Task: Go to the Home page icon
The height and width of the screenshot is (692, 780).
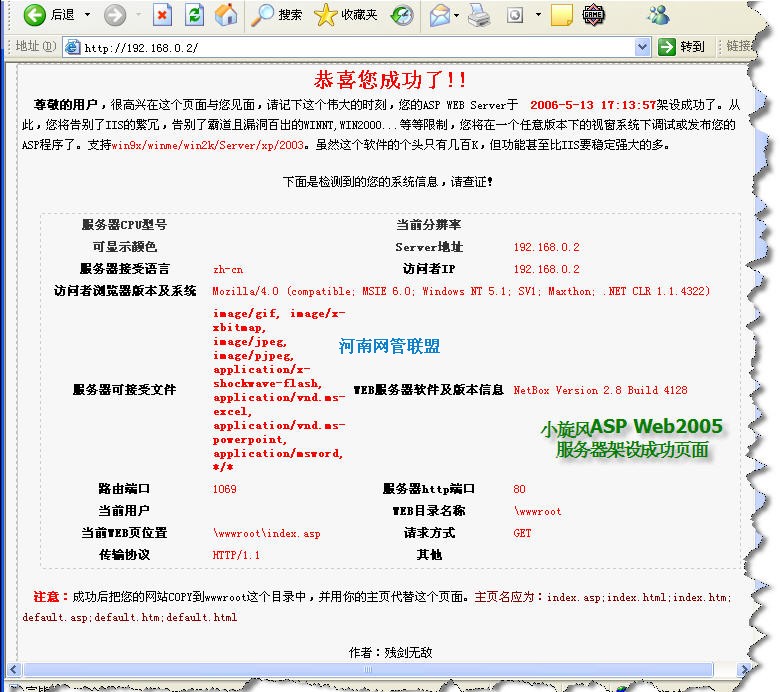Action: 227,15
